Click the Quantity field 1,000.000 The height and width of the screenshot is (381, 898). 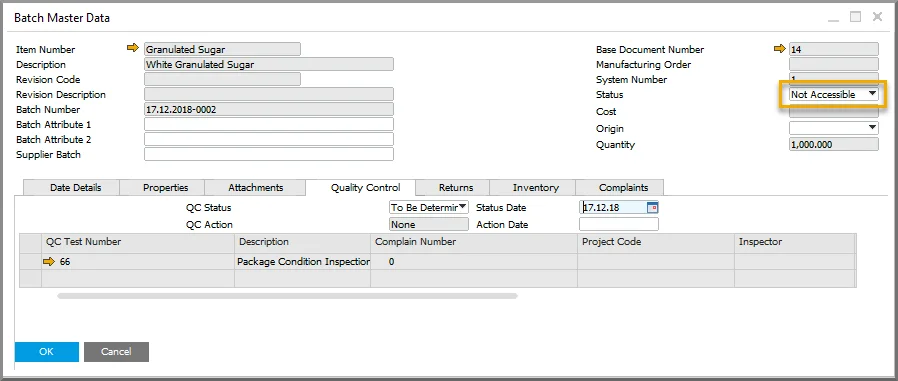(x=833, y=144)
